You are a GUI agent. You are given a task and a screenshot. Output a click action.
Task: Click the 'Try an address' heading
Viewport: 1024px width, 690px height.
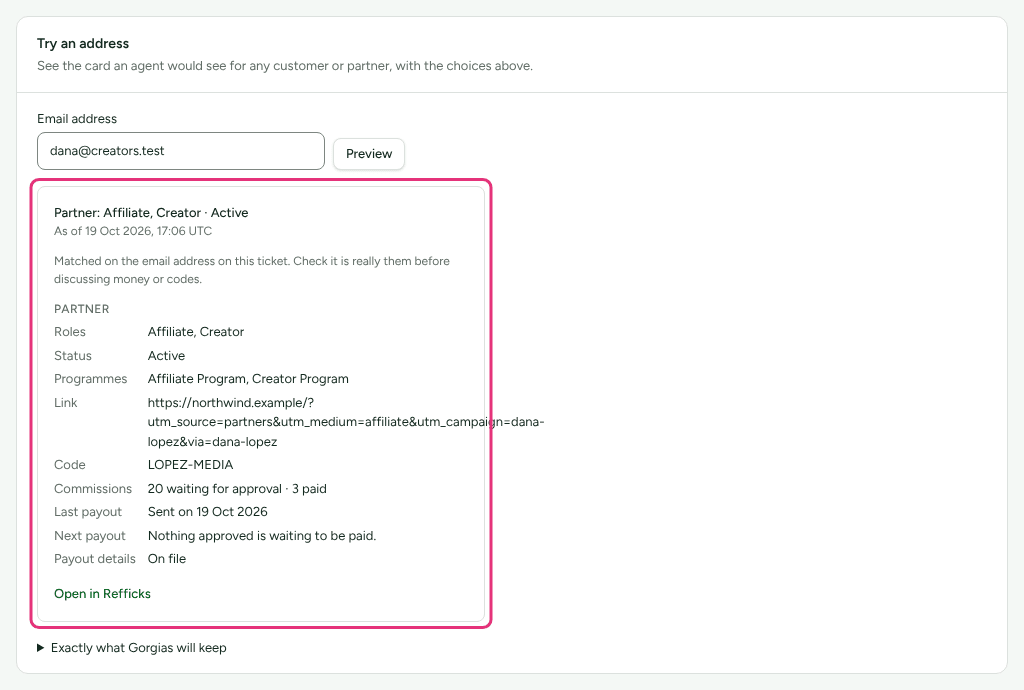pyautogui.click(x=83, y=44)
